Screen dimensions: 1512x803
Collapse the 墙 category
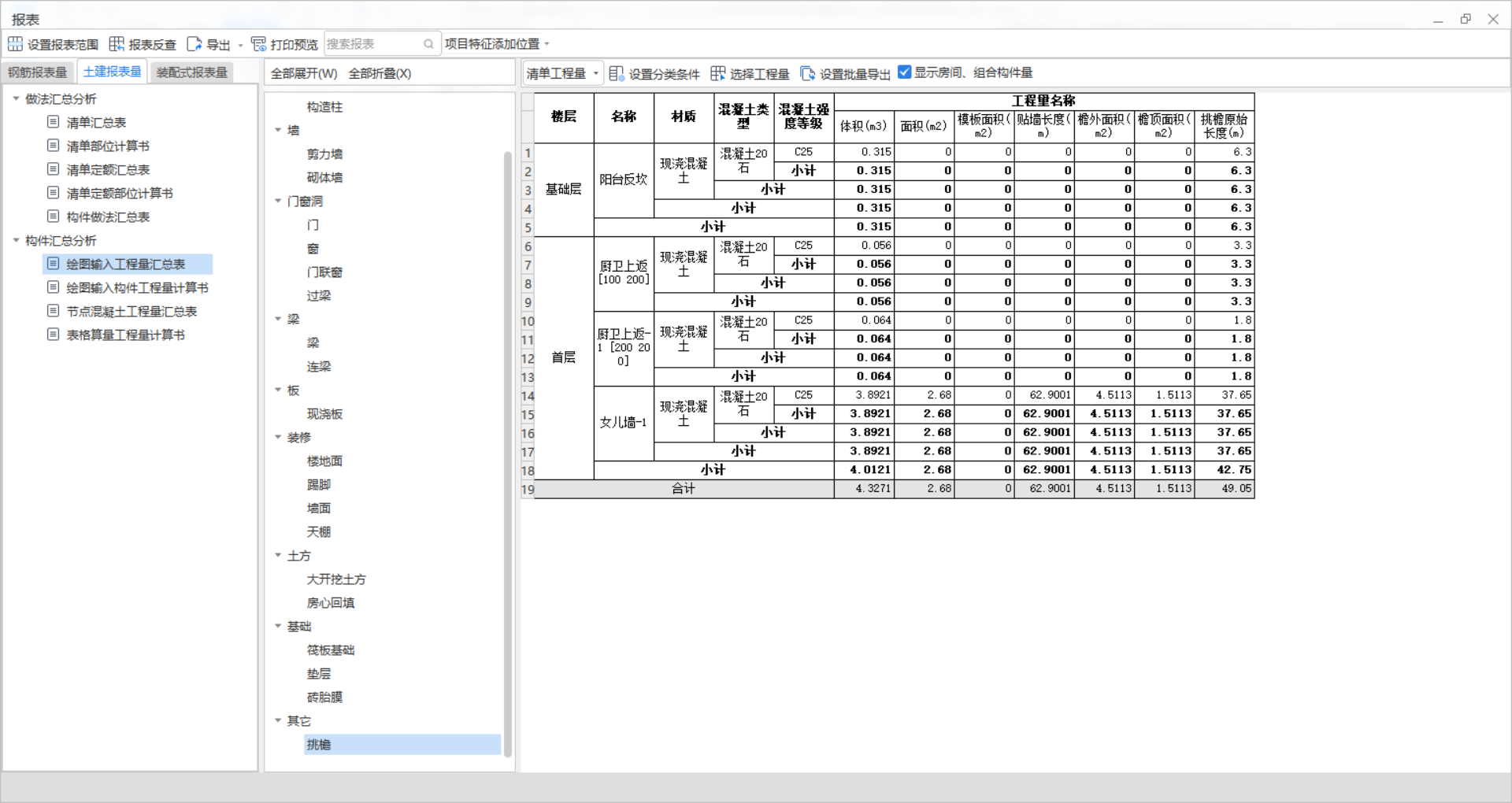pos(278,130)
